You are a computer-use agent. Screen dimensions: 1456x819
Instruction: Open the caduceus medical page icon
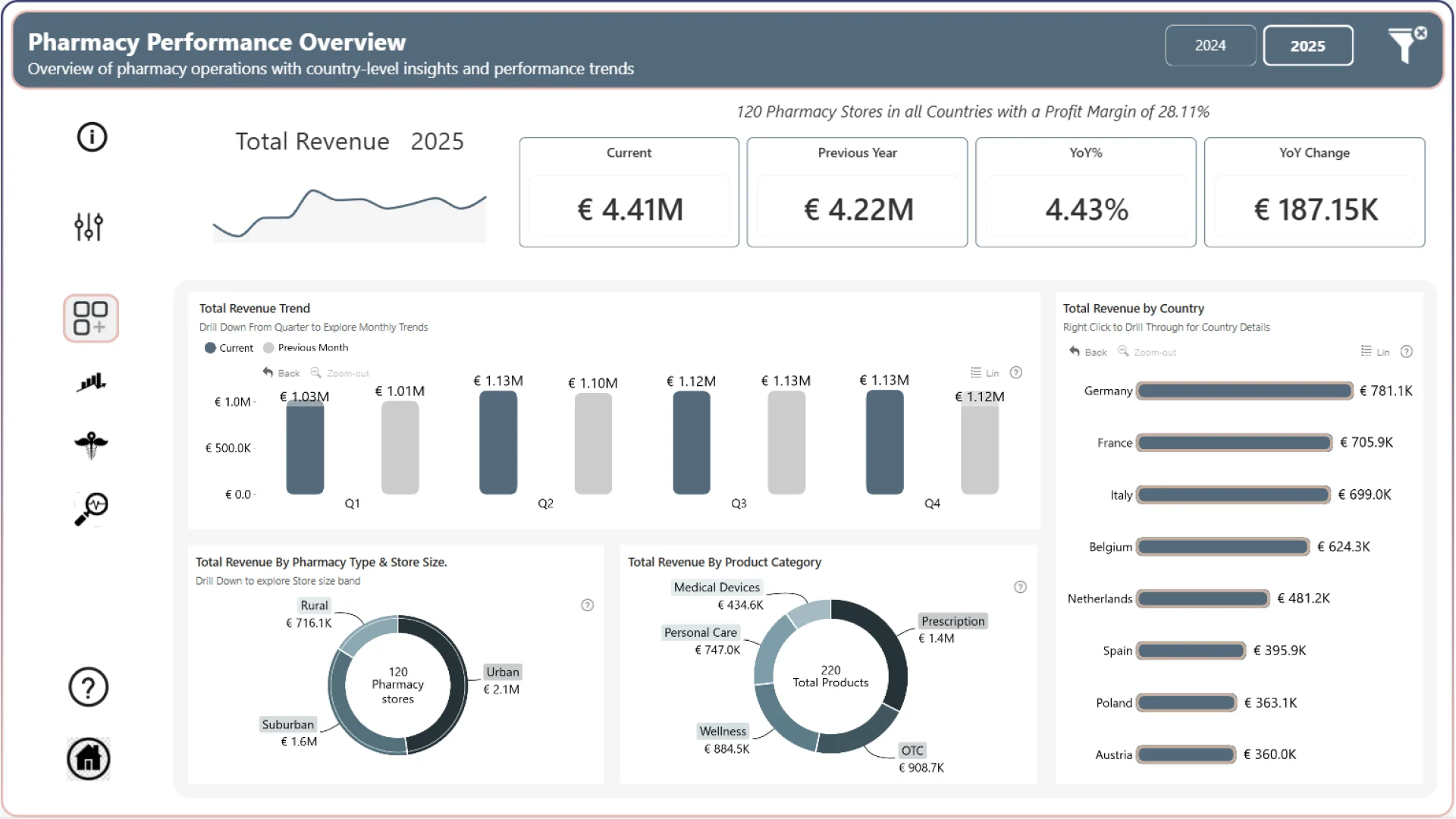click(91, 444)
